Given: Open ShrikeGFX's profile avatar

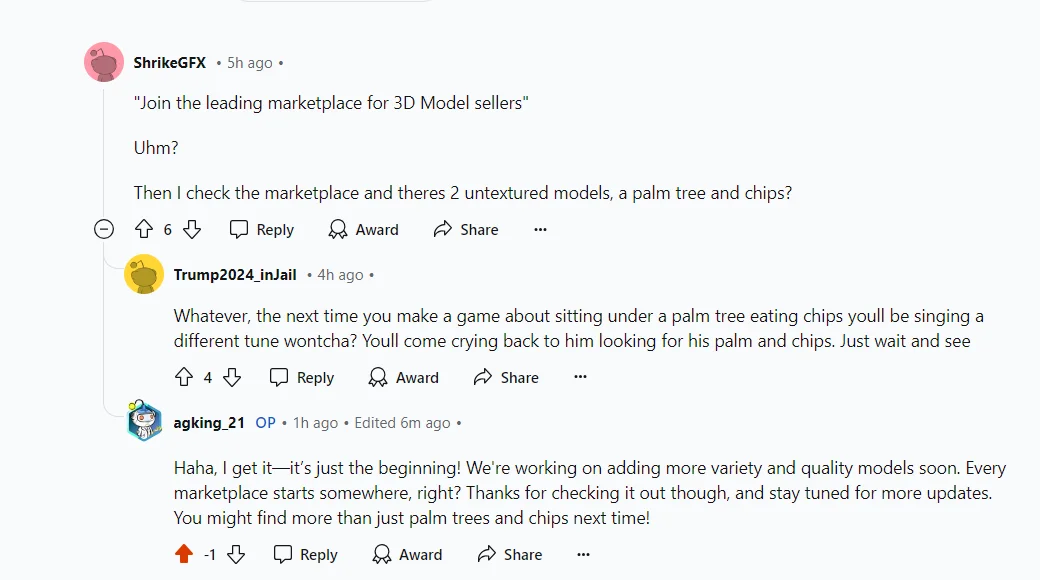Looking at the screenshot, I should pyautogui.click(x=104, y=62).
